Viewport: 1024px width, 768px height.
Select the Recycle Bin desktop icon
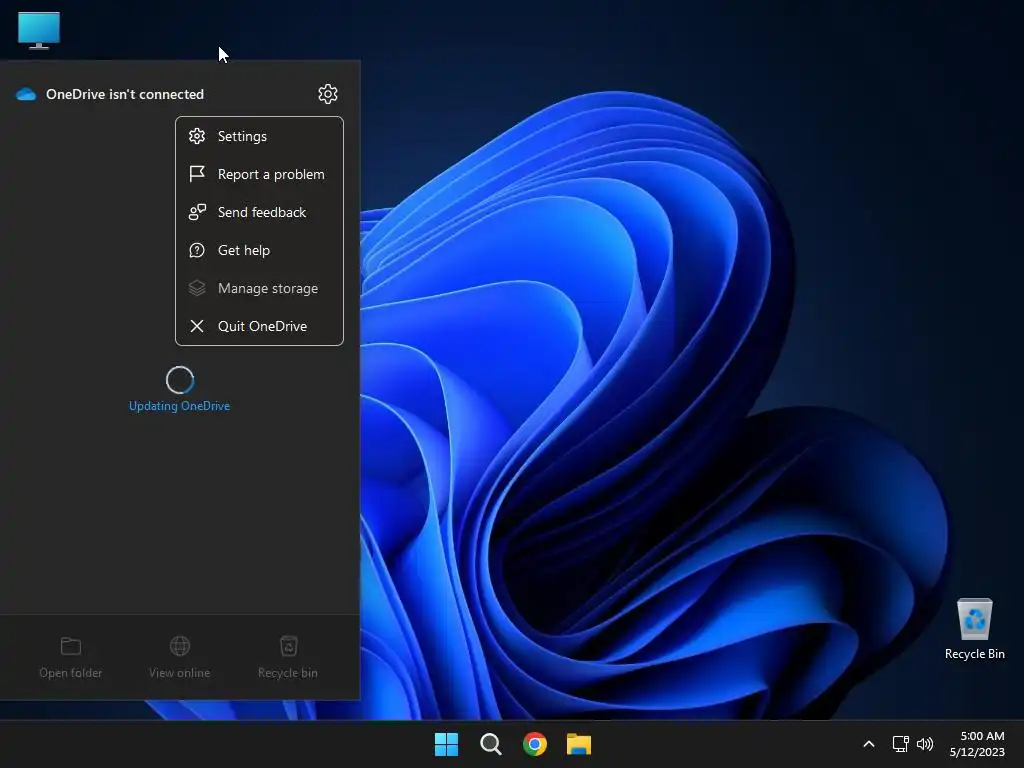tap(974, 629)
